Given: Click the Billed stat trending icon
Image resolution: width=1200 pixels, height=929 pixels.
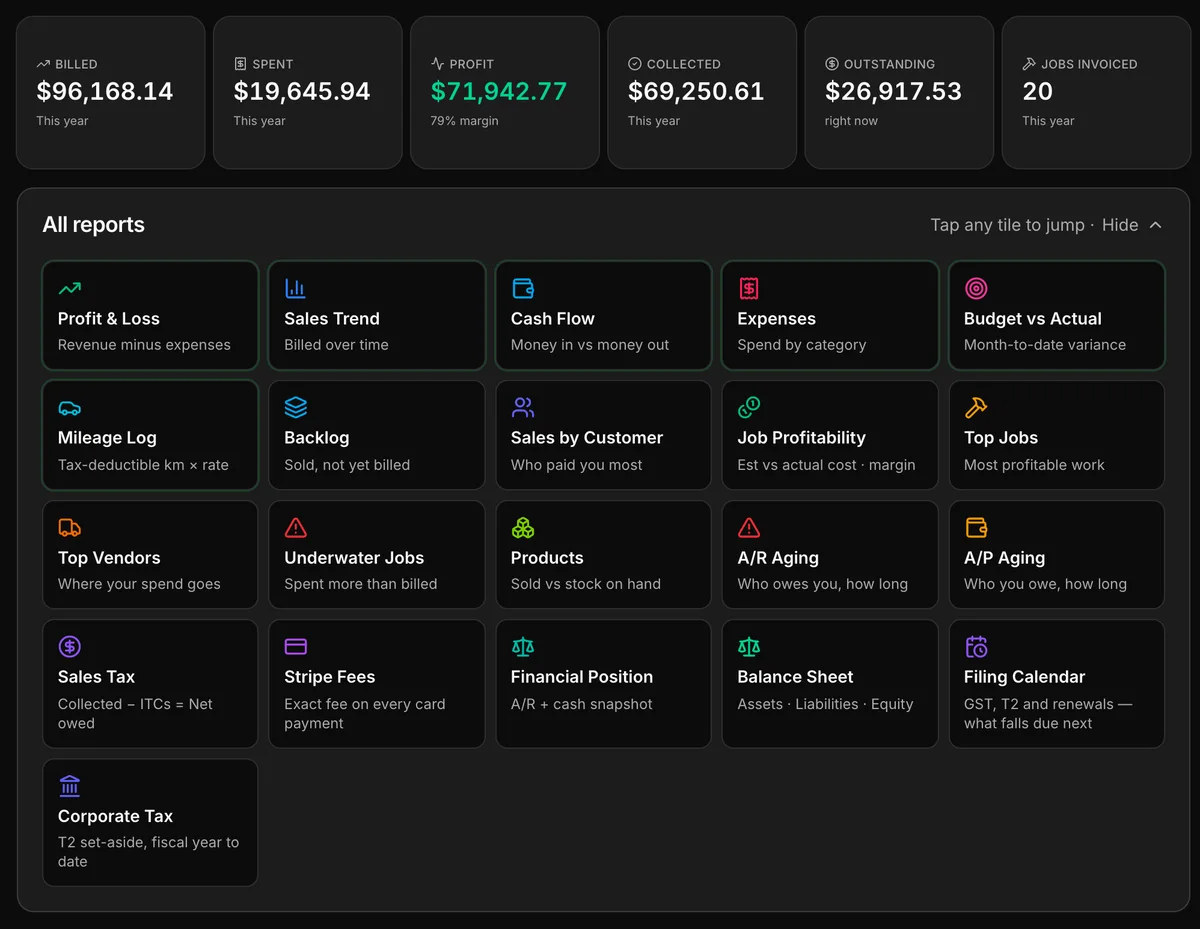Looking at the screenshot, I should click(x=43, y=64).
